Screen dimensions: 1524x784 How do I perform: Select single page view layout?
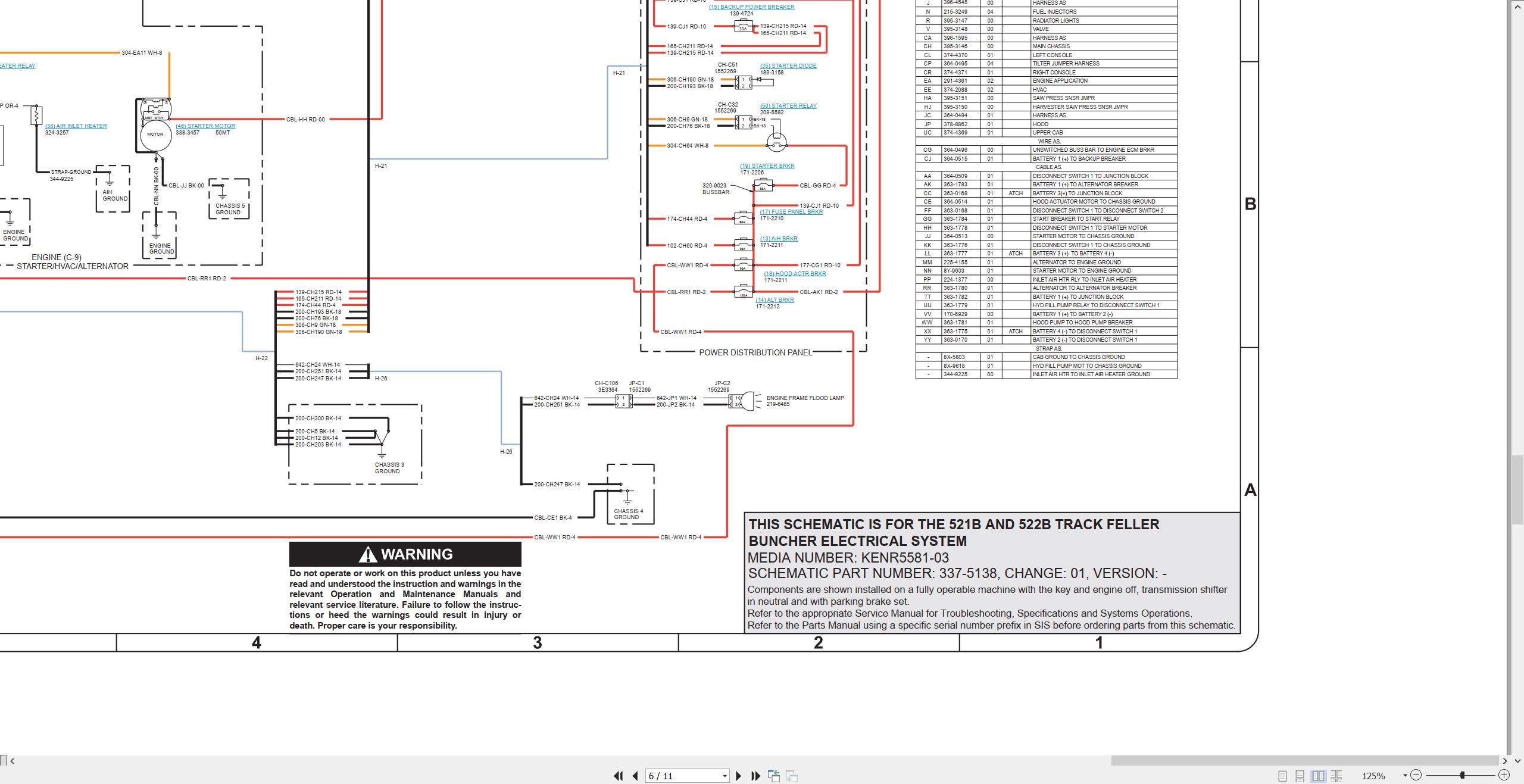coord(1282,776)
